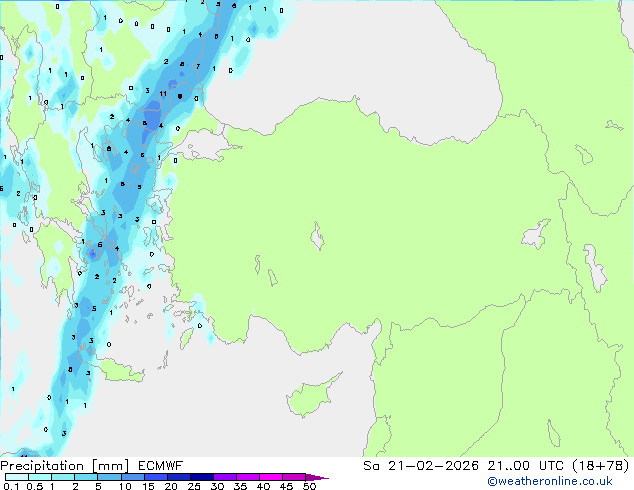Pick the 15–20 mm legend swatch
Image resolution: width=634 pixels, height=490 pixels.
[x=156, y=477]
